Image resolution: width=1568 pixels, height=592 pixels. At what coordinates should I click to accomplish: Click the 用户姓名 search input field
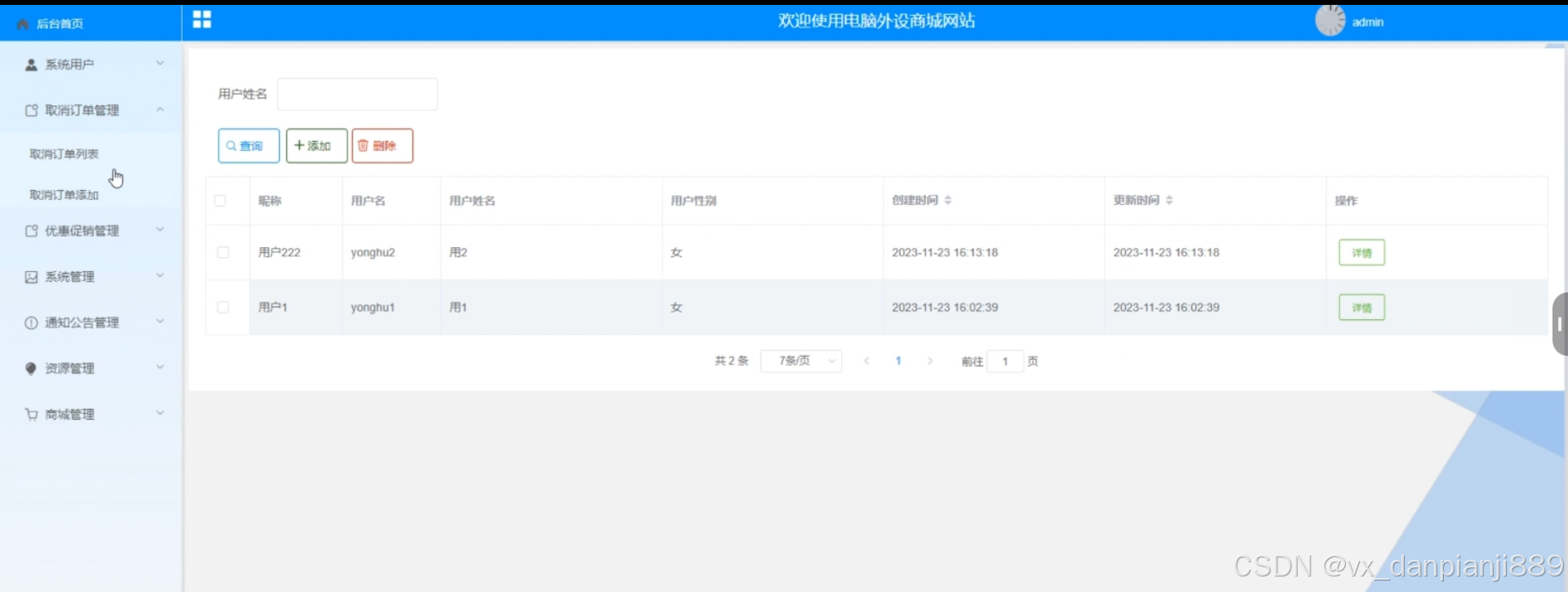(x=358, y=94)
